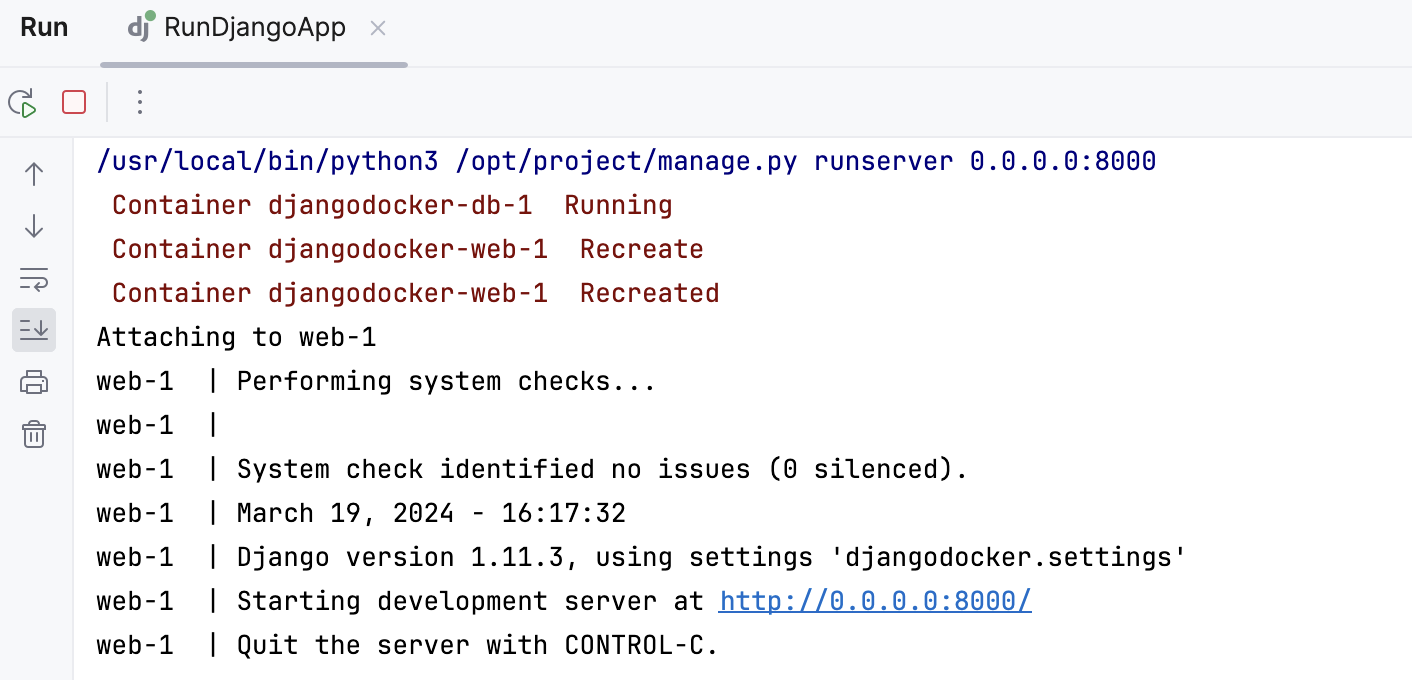Click the manage.py runserver command line

[x=625, y=160]
